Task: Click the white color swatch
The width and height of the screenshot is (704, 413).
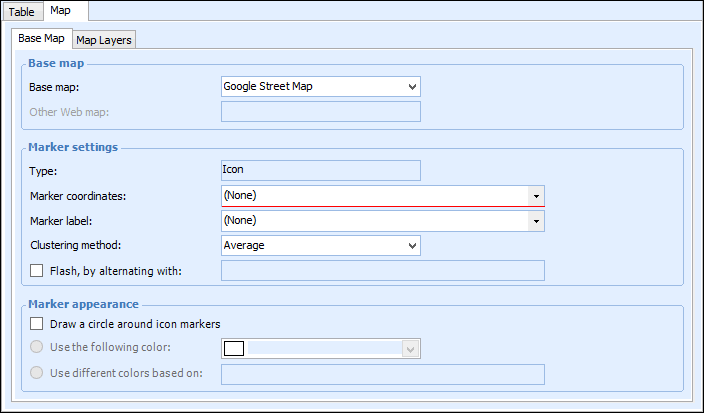Action: pos(234,349)
